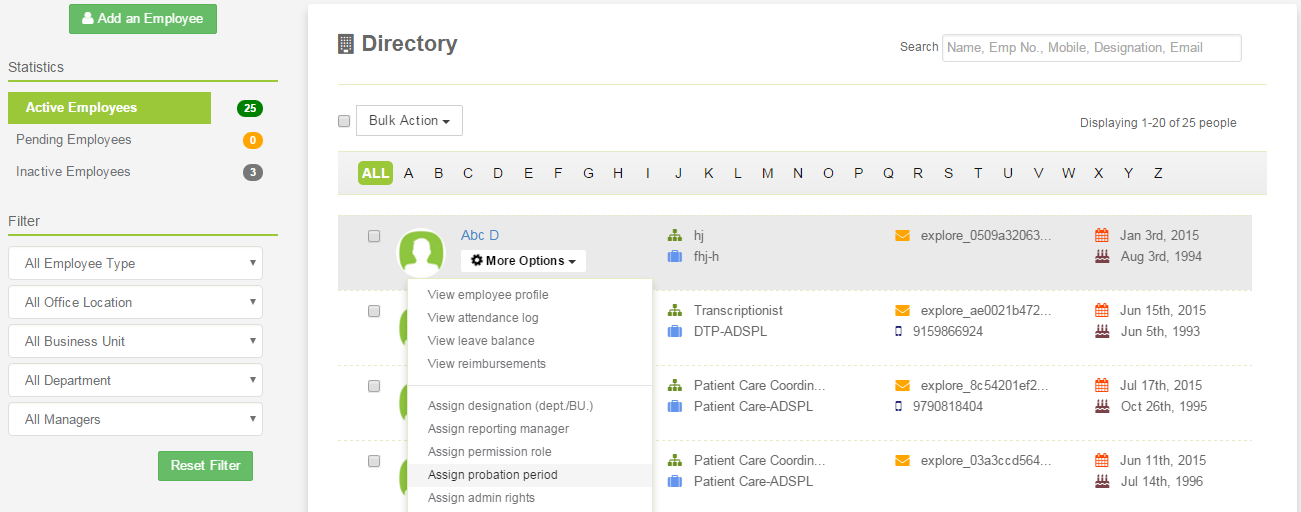
Task: Click the org-chart icon next to hj
Action: [x=675, y=236]
